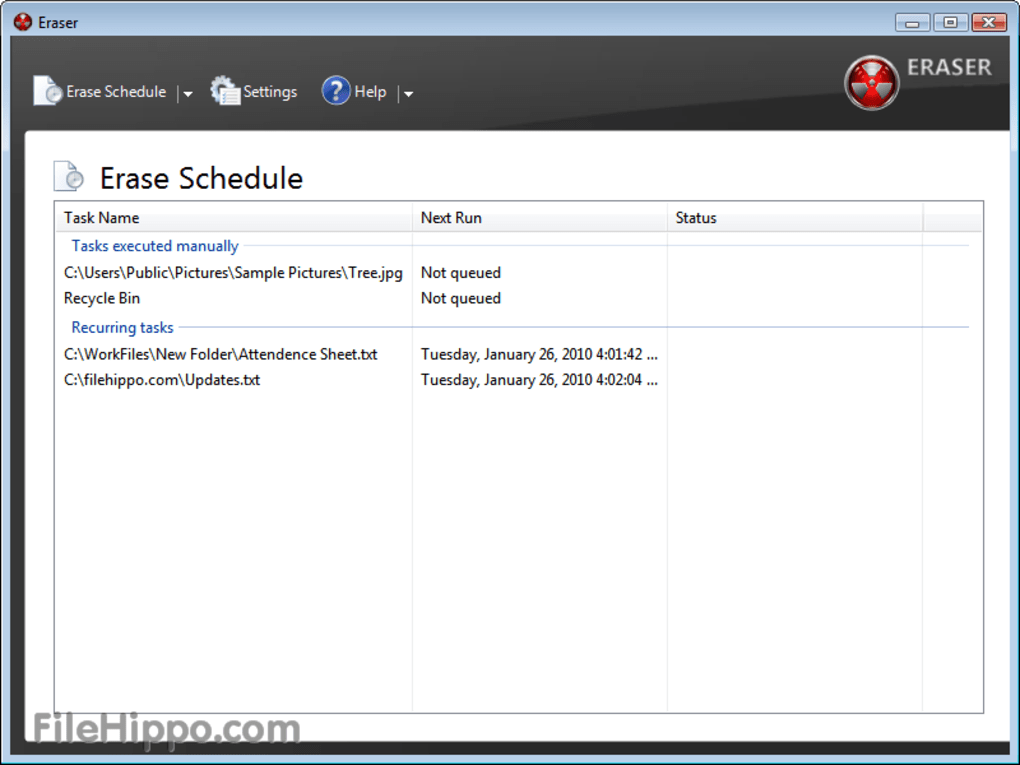Select the Updates.txt recurring task

tap(162, 381)
